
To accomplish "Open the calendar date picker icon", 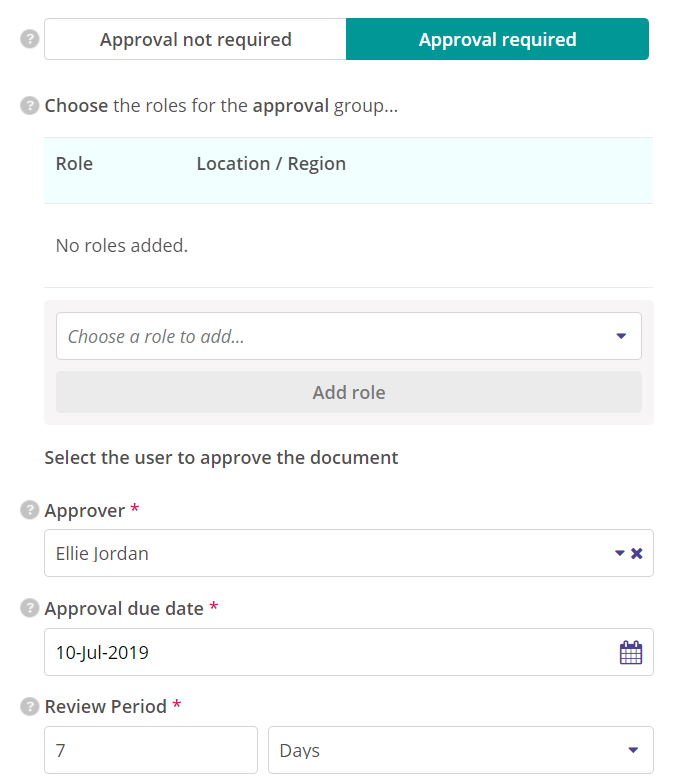I will pos(631,653).
